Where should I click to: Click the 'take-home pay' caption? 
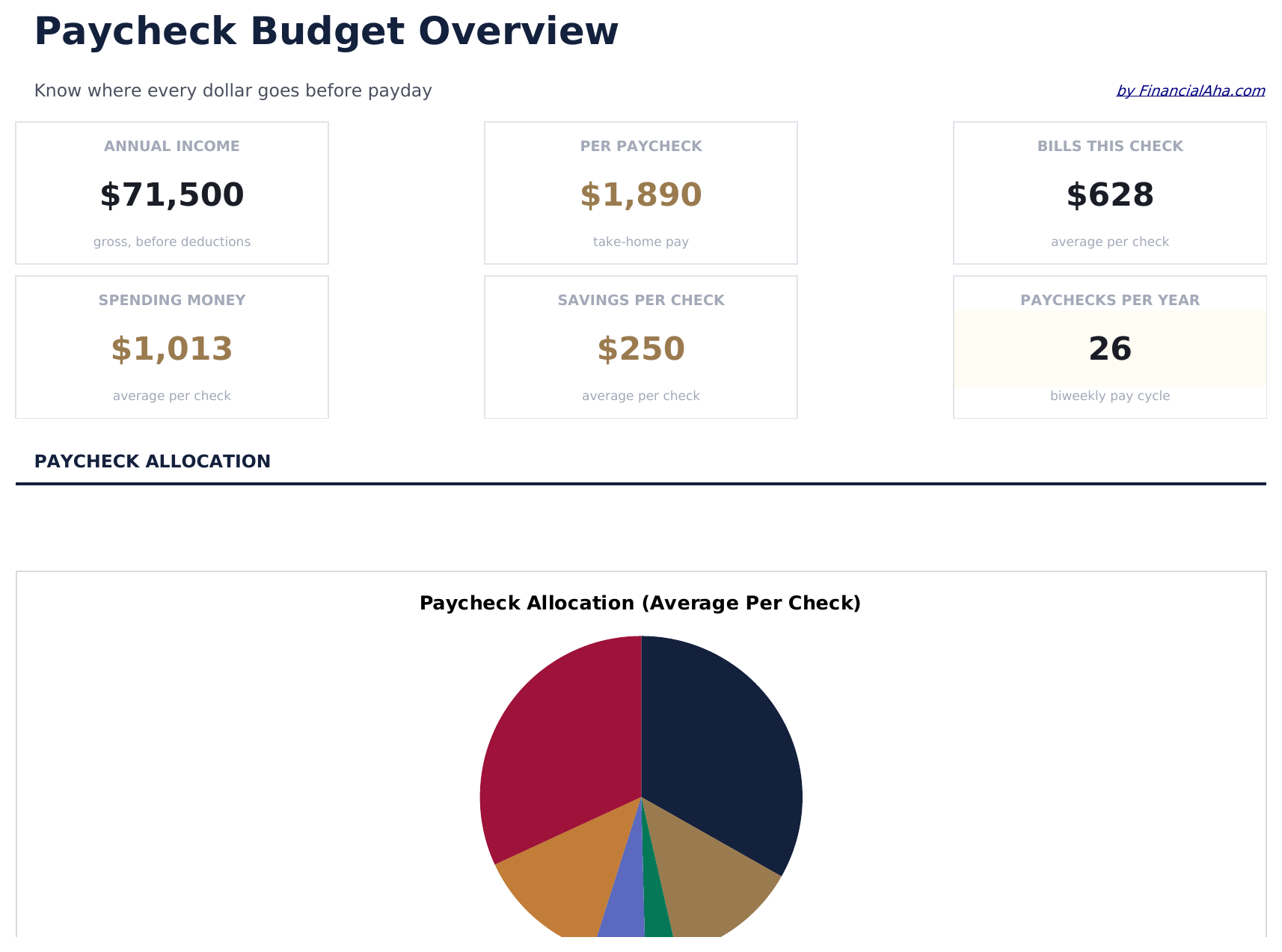point(641,242)
